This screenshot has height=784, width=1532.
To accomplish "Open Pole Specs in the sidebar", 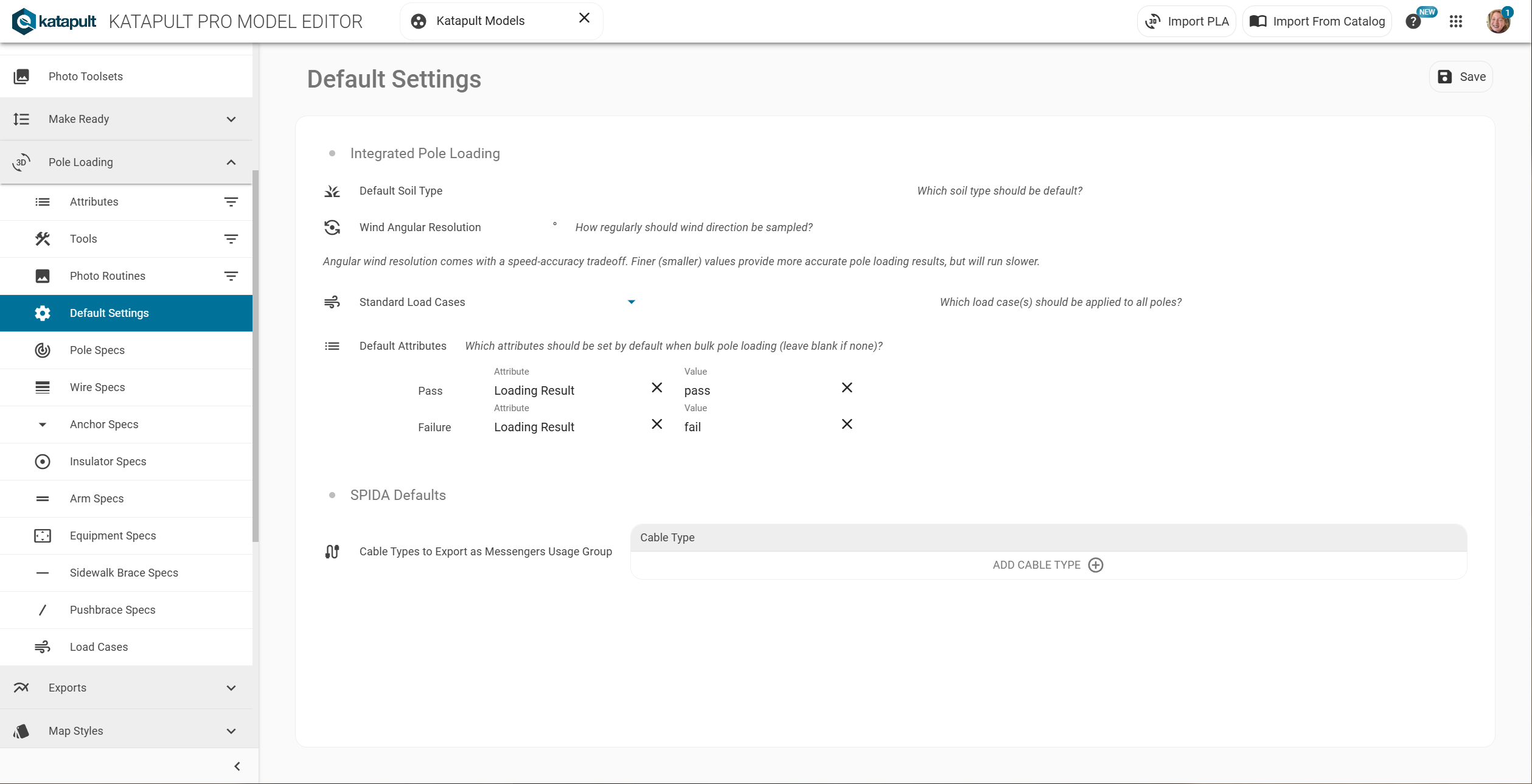I will (97, 350).
